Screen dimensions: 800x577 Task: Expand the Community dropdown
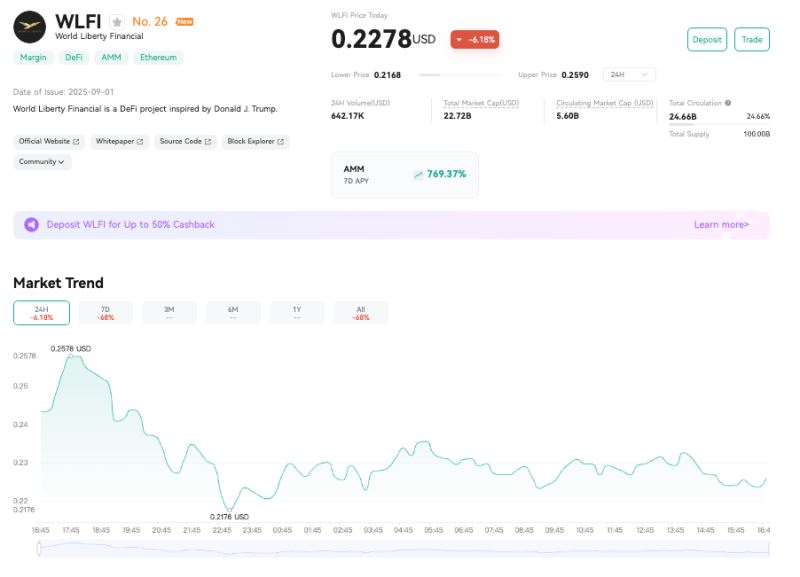coord(42,162)
